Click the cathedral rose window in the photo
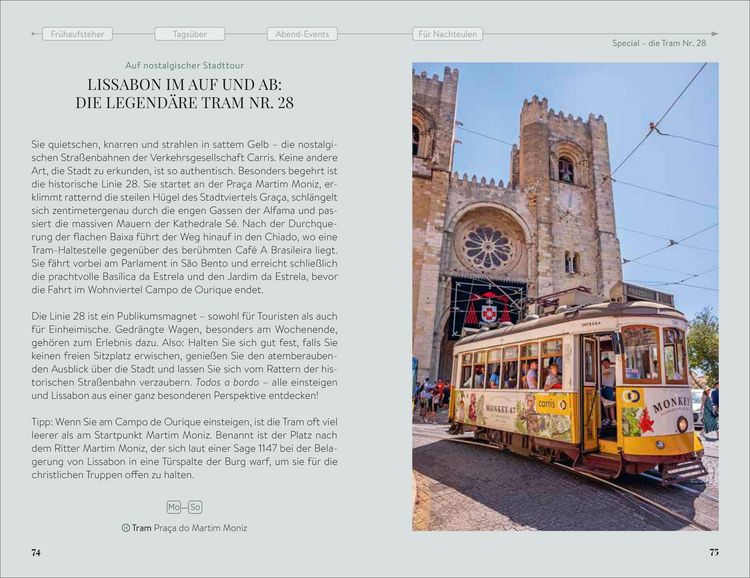This screenshot has height=578, width=750. [x=488, y=247]
